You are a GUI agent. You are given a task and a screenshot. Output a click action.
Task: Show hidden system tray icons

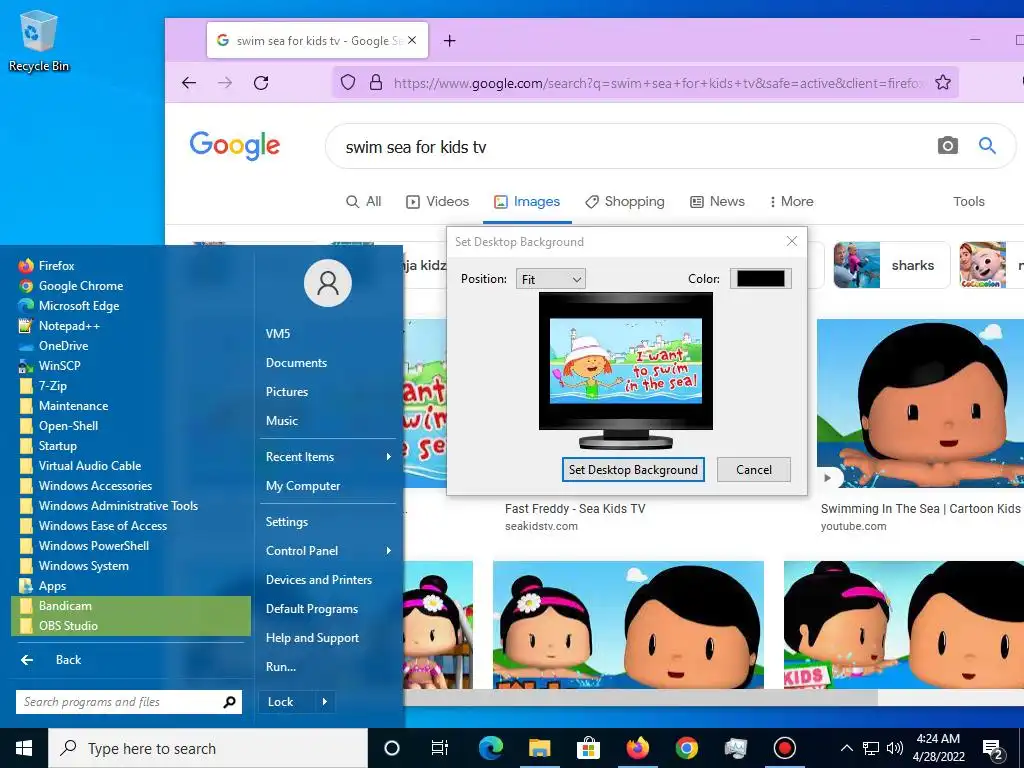pyautogui.click(x=846, y=748)
